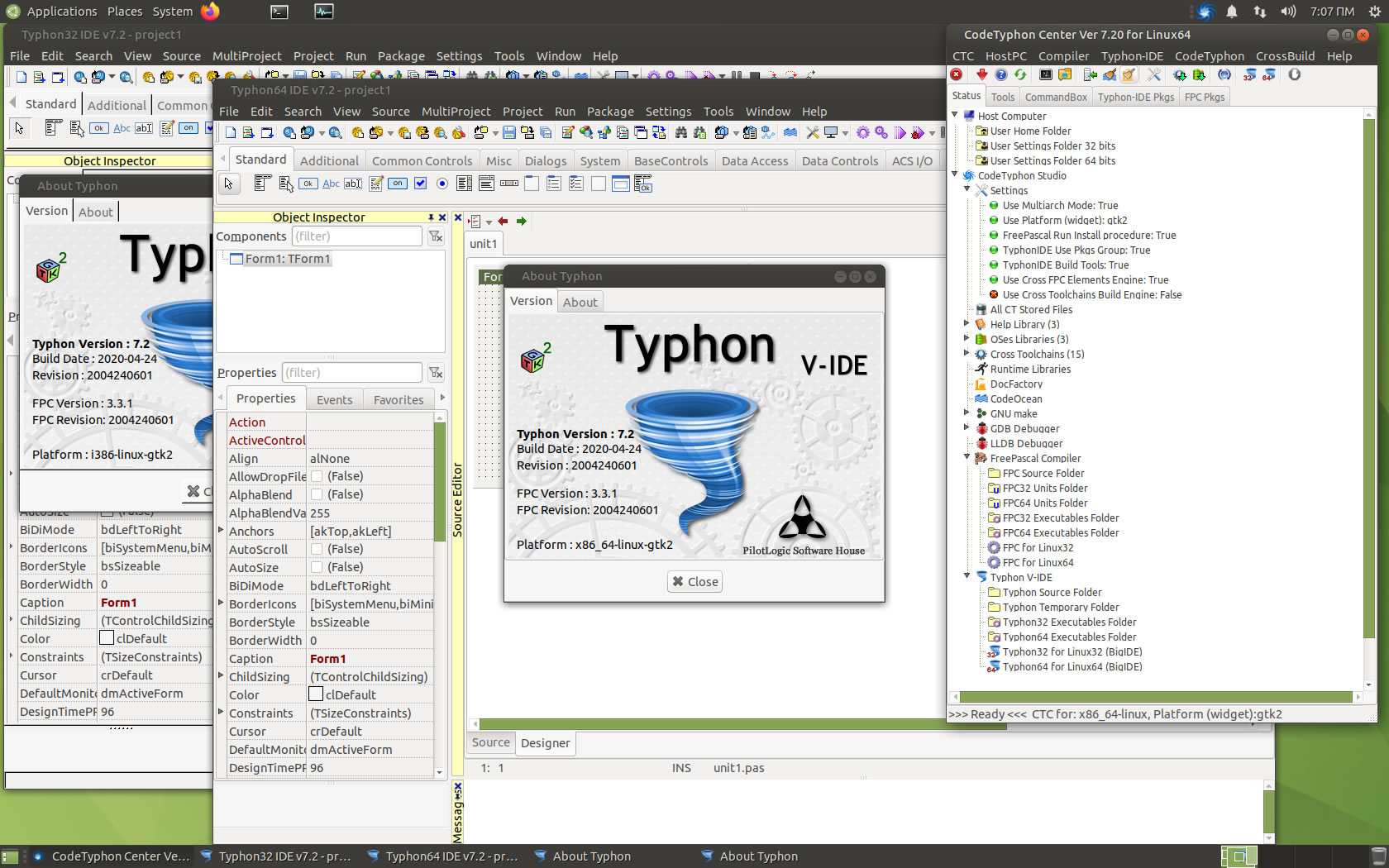Click the green refresh arrows icon in CodeTyphon Center
The height and width of the screenshot is (868, 1389).
tap(1020, 75)
